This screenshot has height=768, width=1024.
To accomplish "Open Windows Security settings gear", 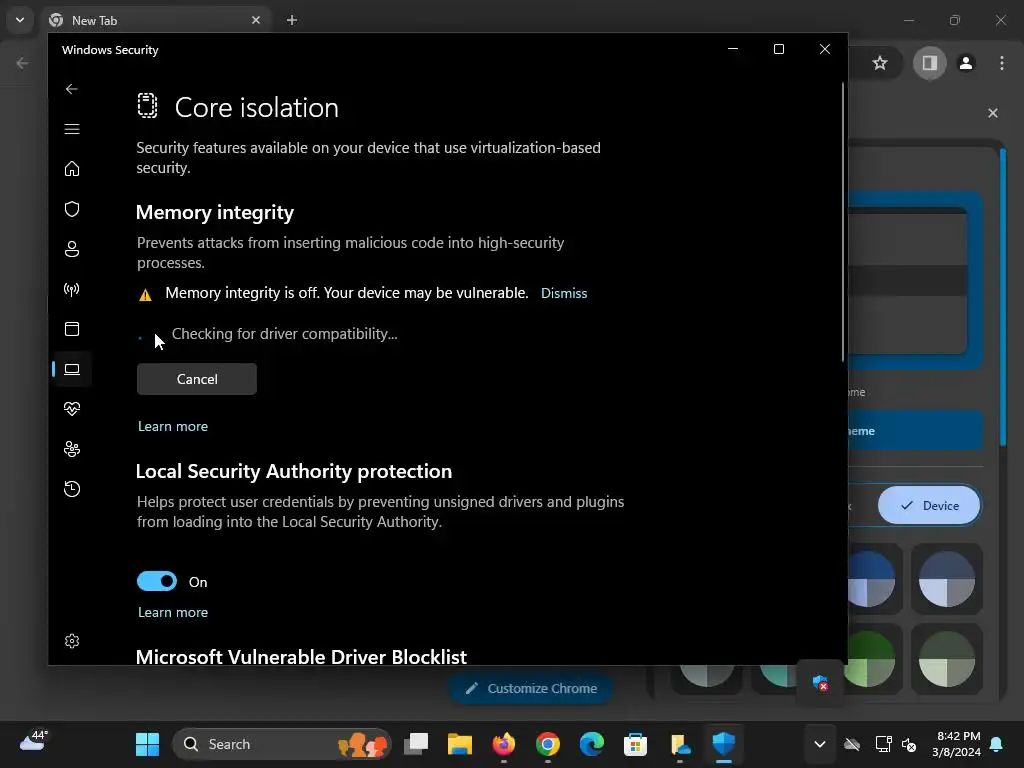I will click(x=72, y=641).
